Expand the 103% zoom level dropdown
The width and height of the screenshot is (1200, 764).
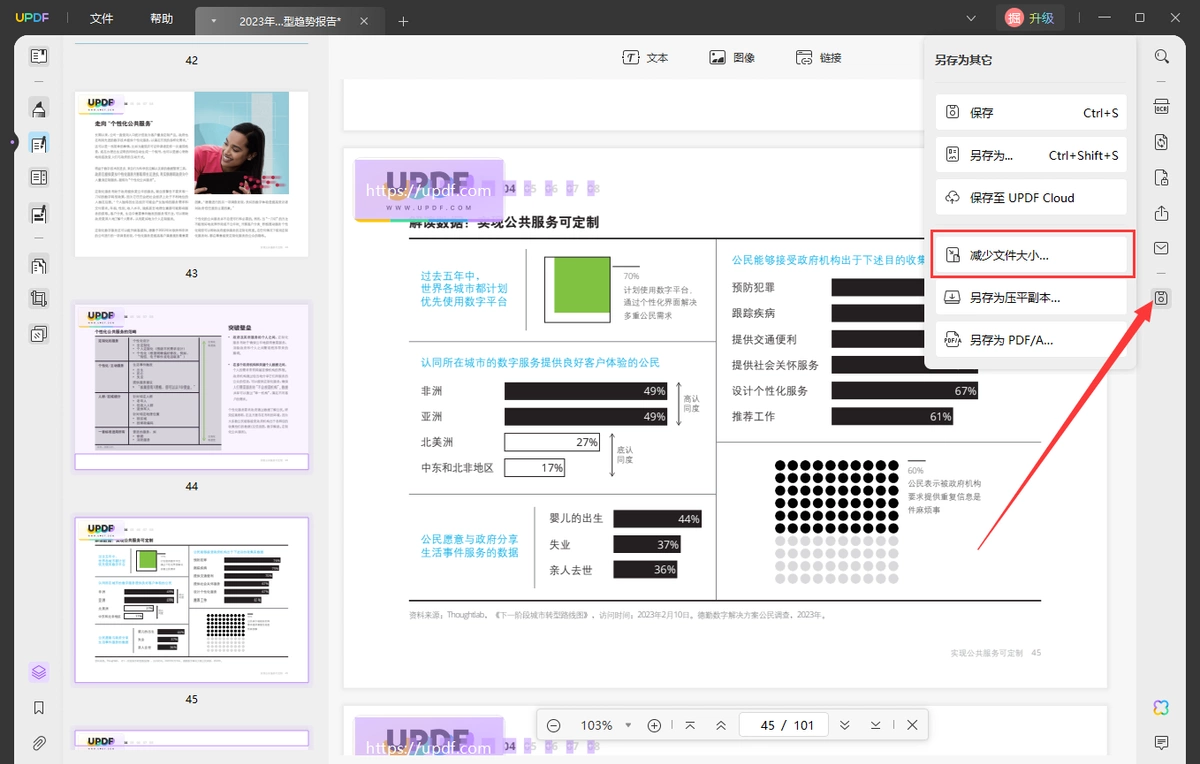coord(628,725)
